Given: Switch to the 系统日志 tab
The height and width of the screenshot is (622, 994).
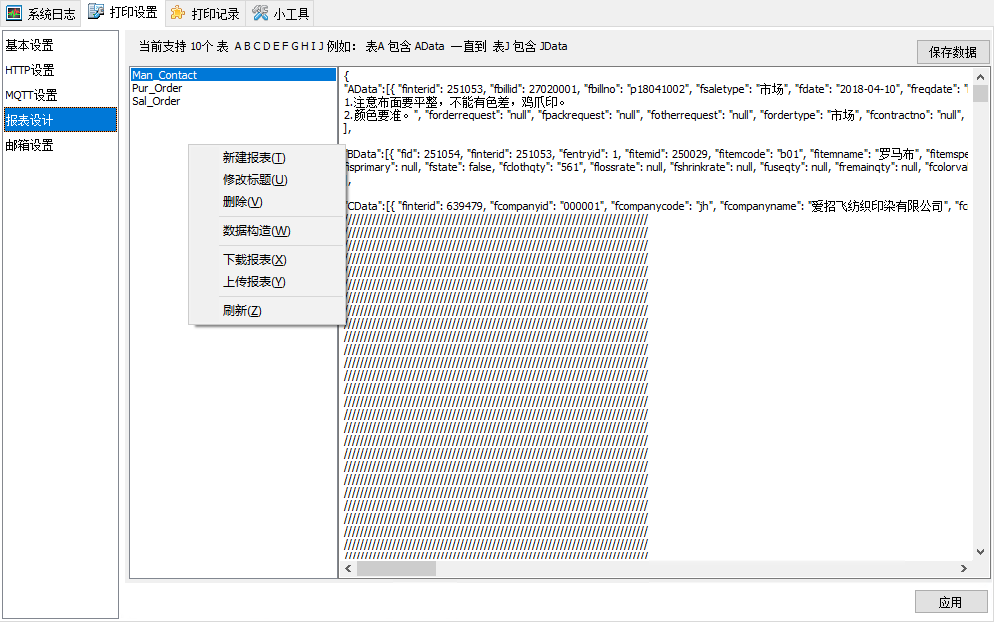Looking at the screenshot, I should 41,13.
